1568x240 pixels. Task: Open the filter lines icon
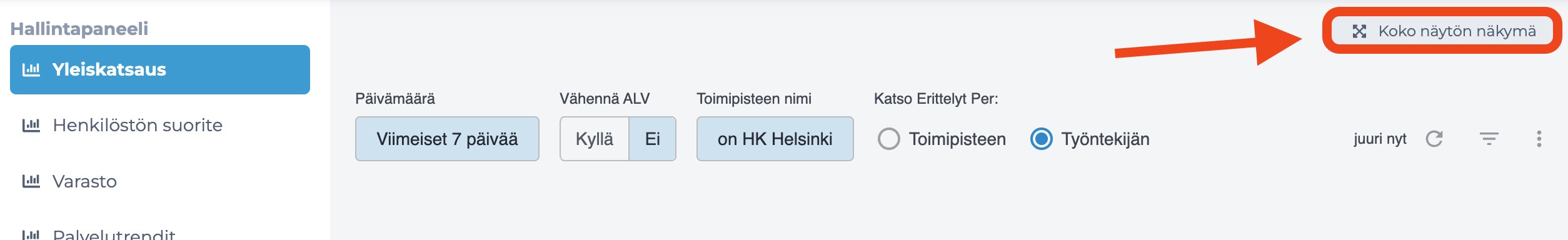point(1489,139)
